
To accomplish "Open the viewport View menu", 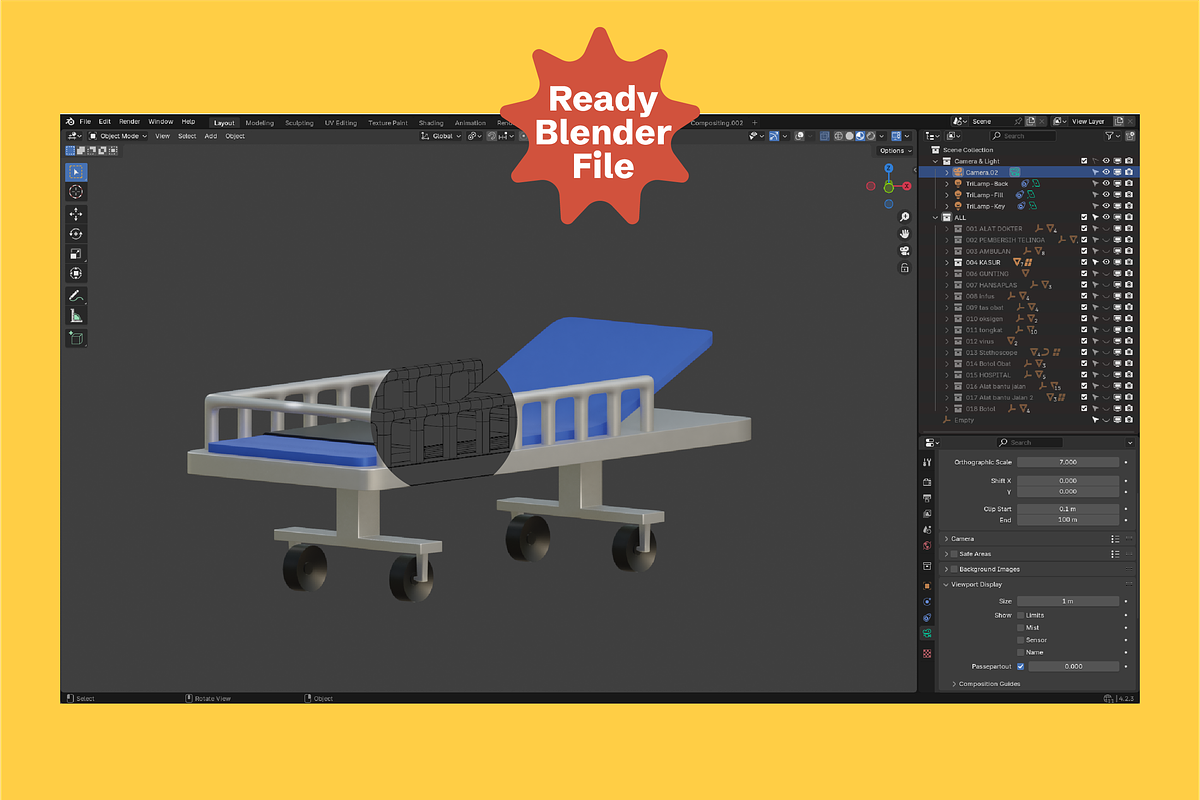I will (162, 136).
